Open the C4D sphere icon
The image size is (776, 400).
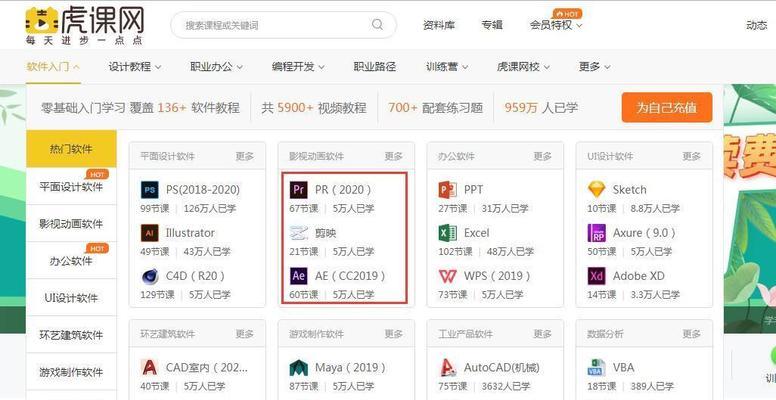click(149, 276)
